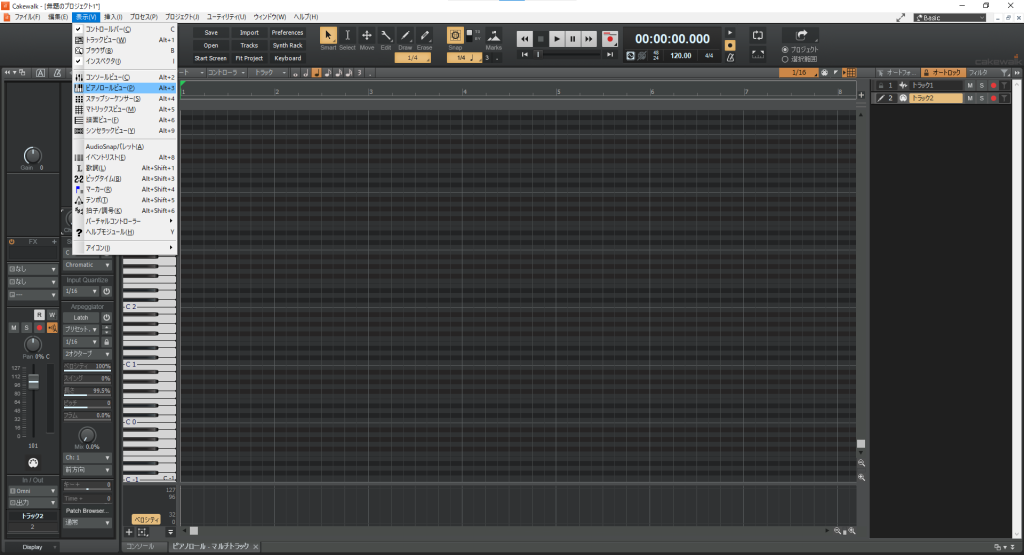Open the Input Quantize 1/16 dropdown
Viewport: 1024px width, 555px height.
coord(81,291)
